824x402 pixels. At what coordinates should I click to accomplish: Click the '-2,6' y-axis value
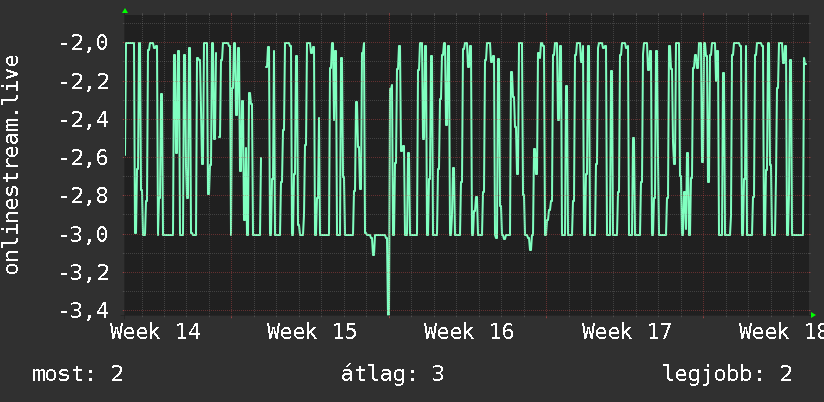pyautogui.click(x=84, y=158)
